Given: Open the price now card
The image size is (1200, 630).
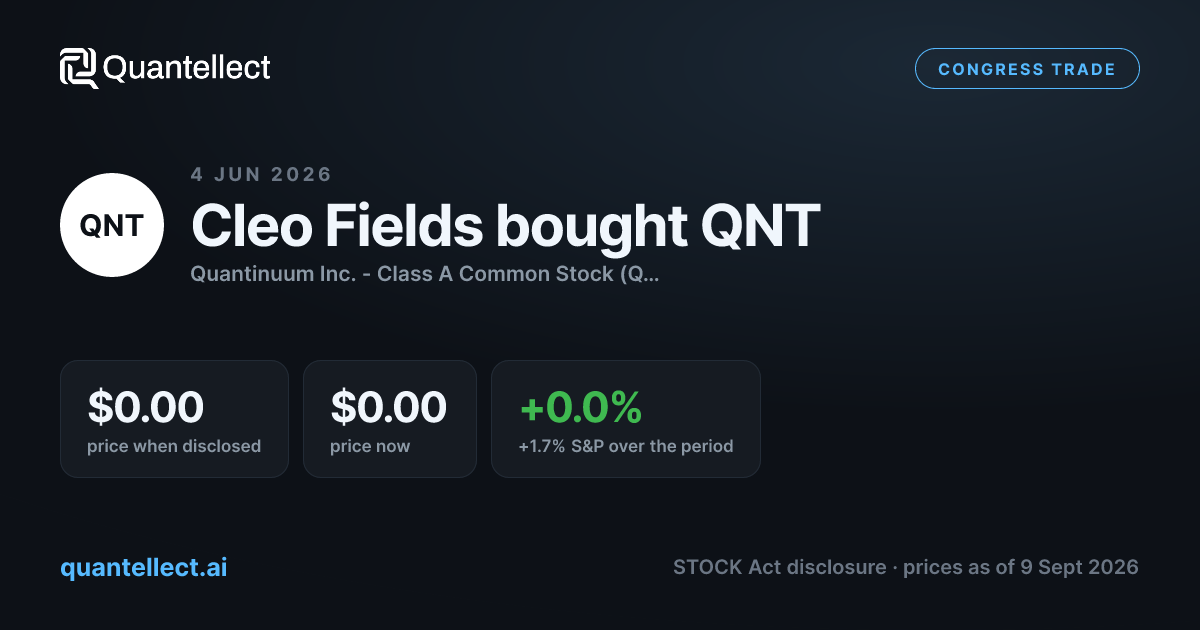Looking at the screenshot, I should click(x=390, y=419).
